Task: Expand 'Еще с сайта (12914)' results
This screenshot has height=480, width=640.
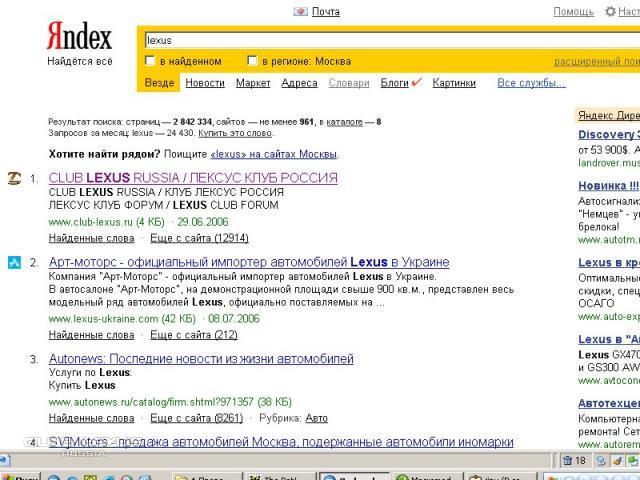Action: coord(199,238)
